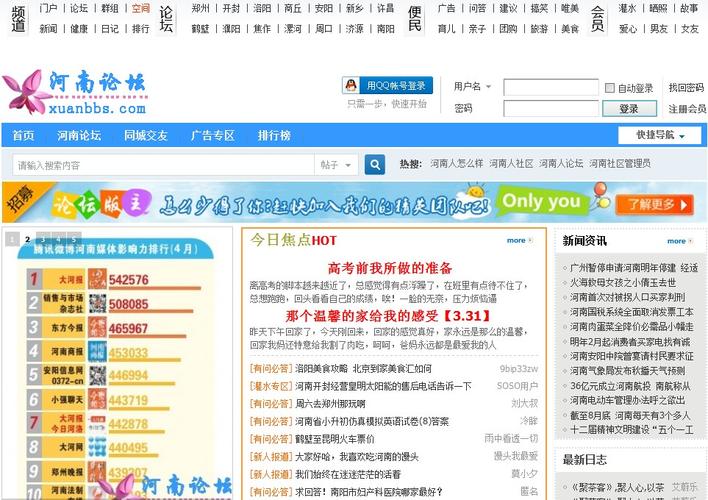Click 开封 in the top forum list
The image size is (708, 500).
[231, 8]
